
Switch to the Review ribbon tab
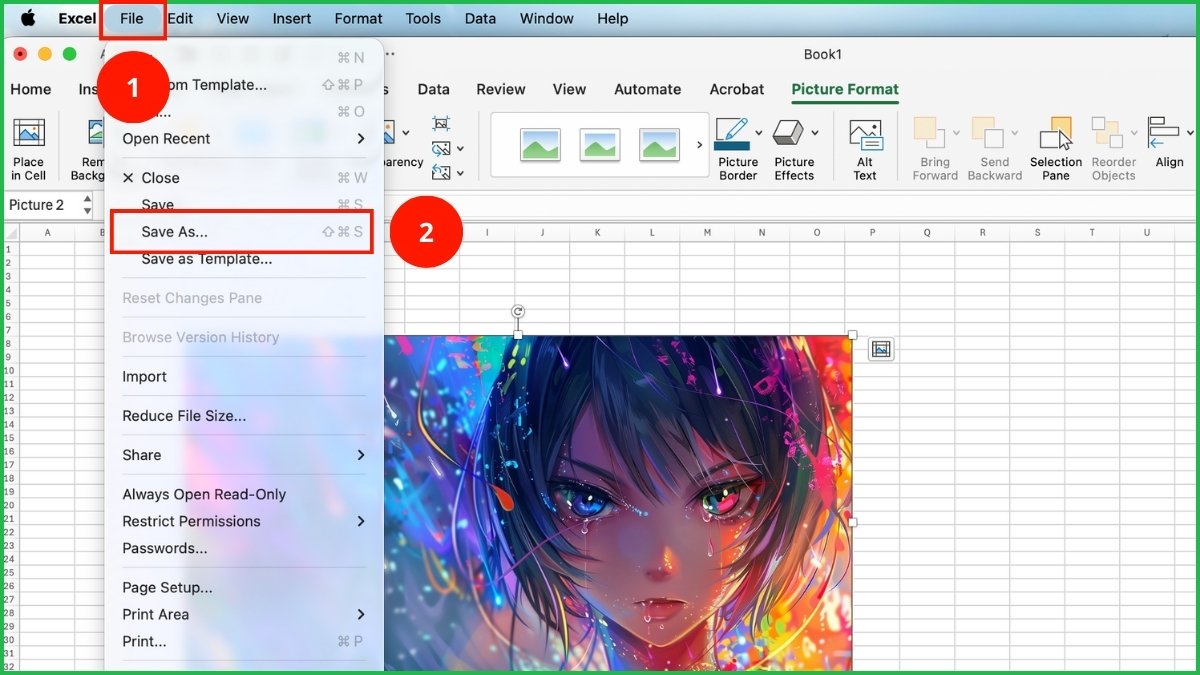(x=500, y=89)
